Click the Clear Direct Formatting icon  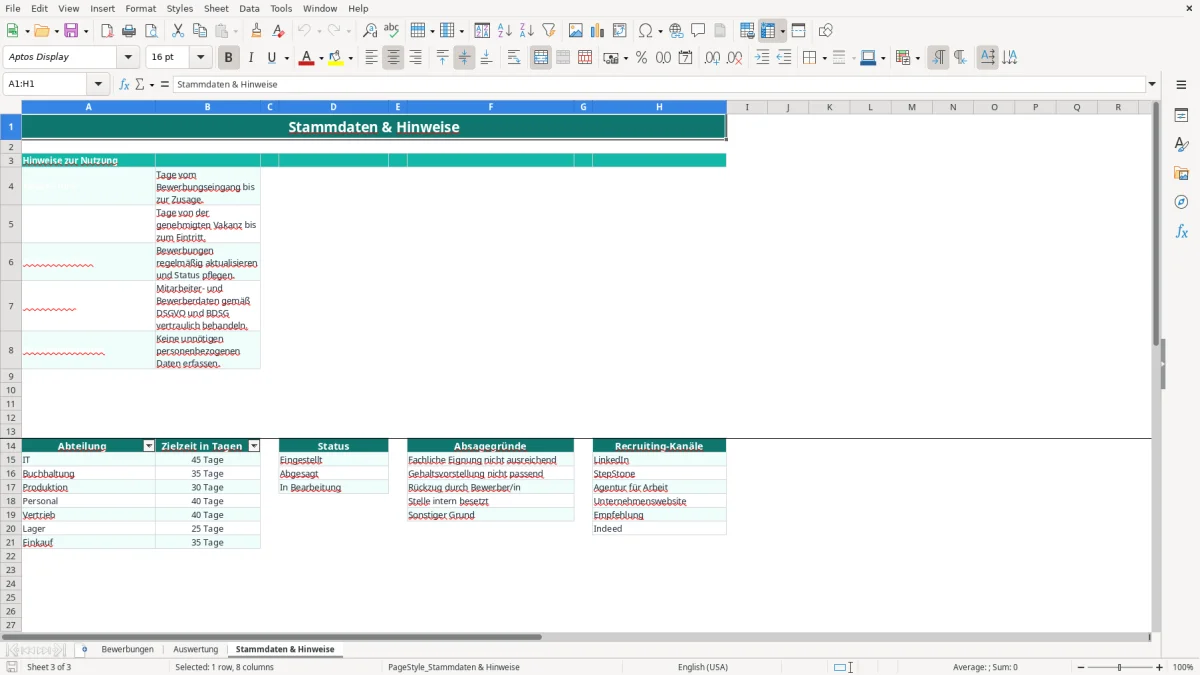point(279,31)
